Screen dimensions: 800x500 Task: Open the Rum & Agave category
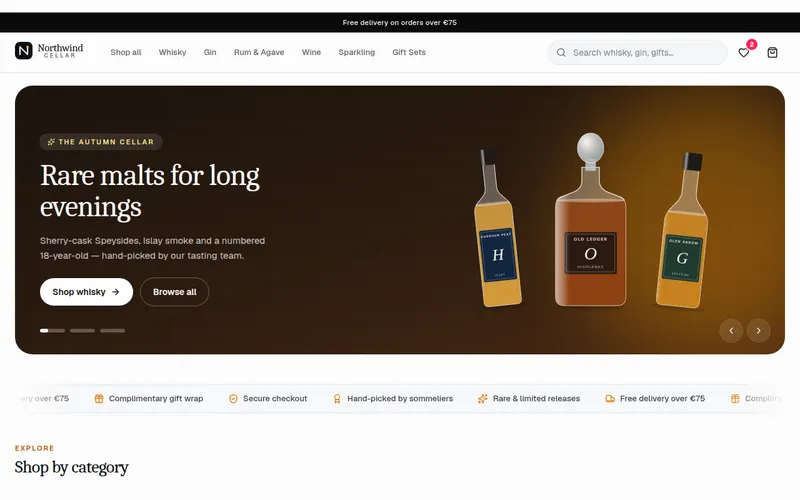259,52
